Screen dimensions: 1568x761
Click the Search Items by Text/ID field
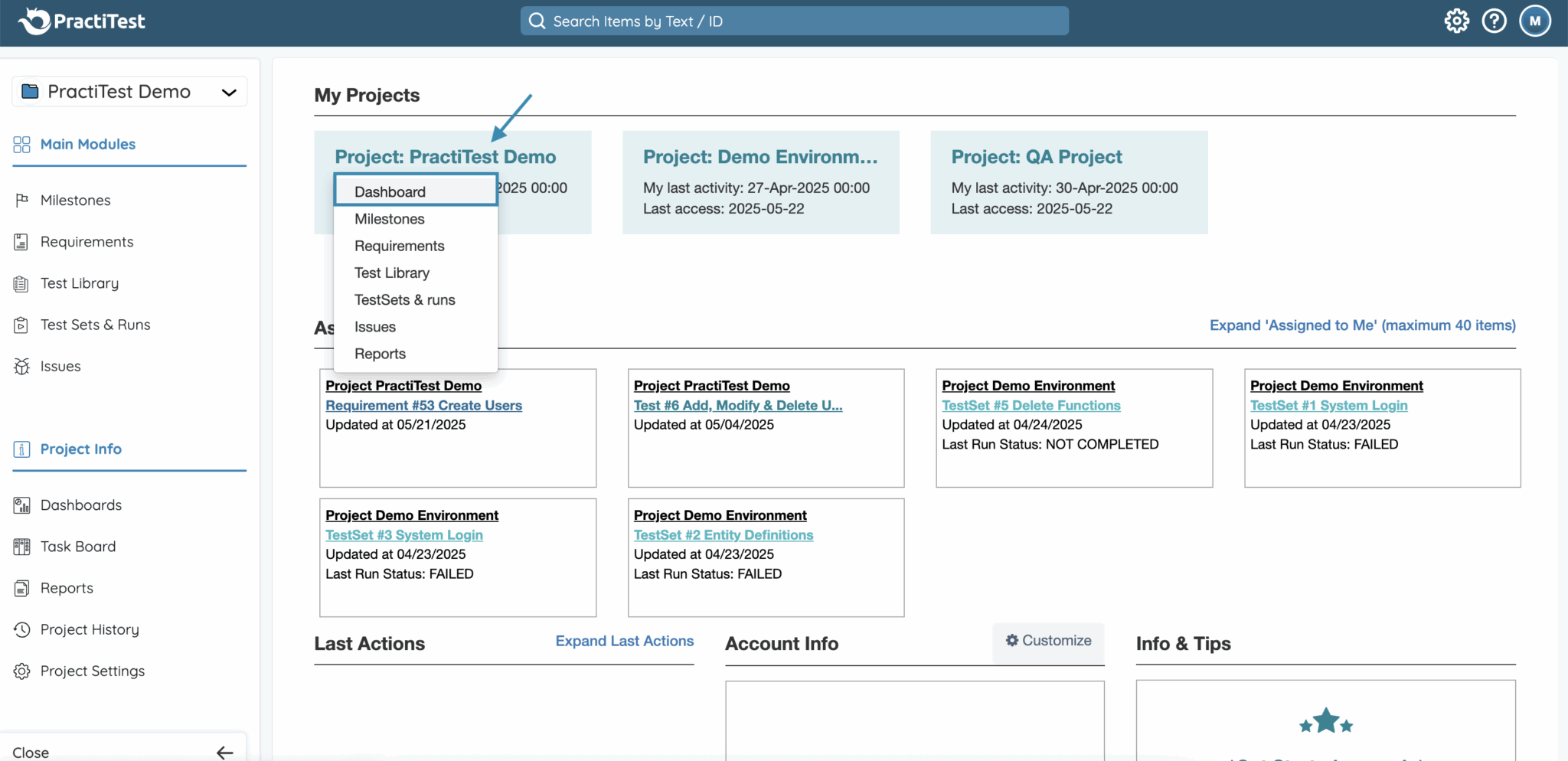point(795,21)
